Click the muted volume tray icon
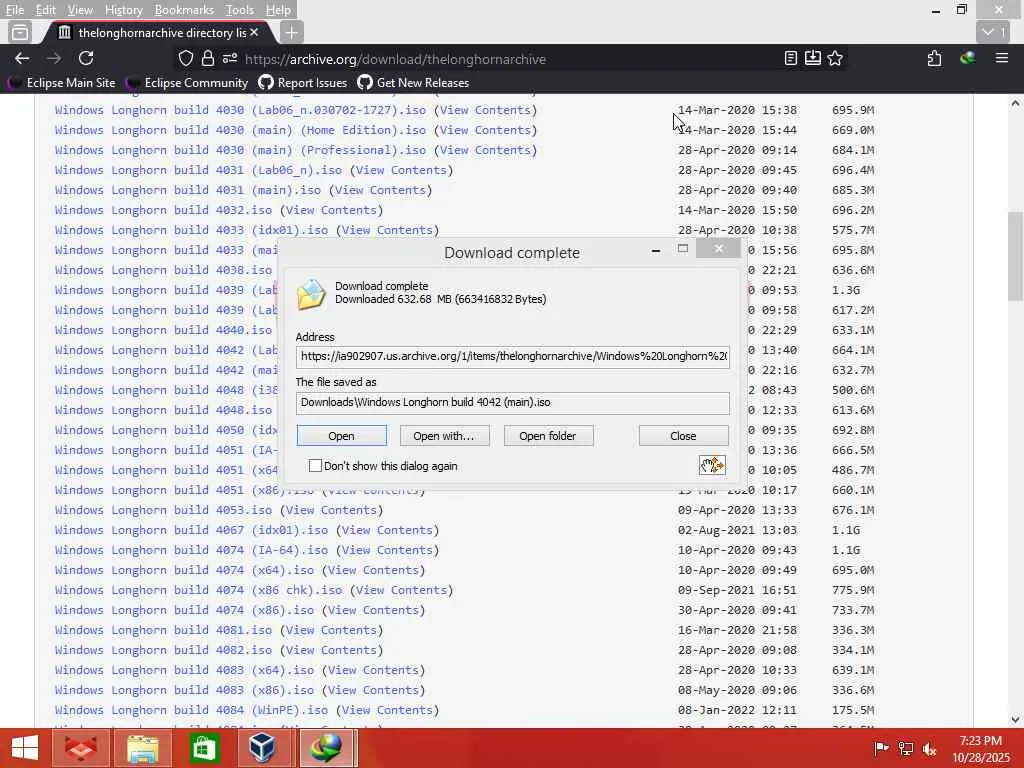This screenshot has height=768, width=1024. click(x=930, y=748)
